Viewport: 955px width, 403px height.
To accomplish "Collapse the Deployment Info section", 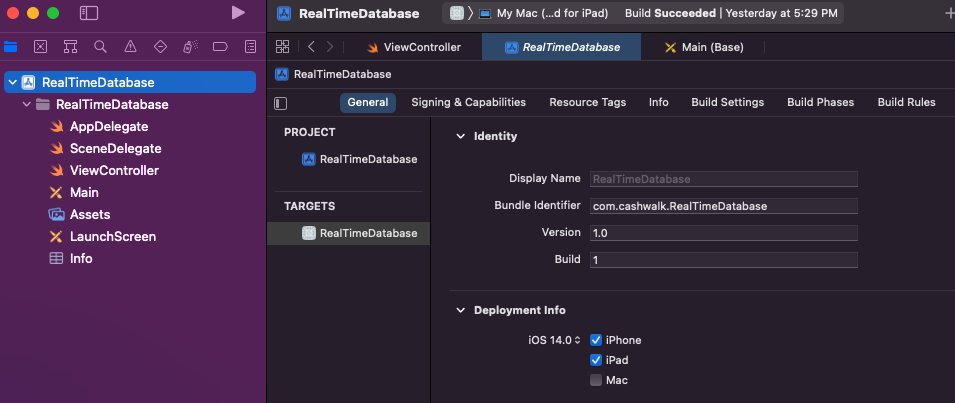I will [x=460, y=310].
